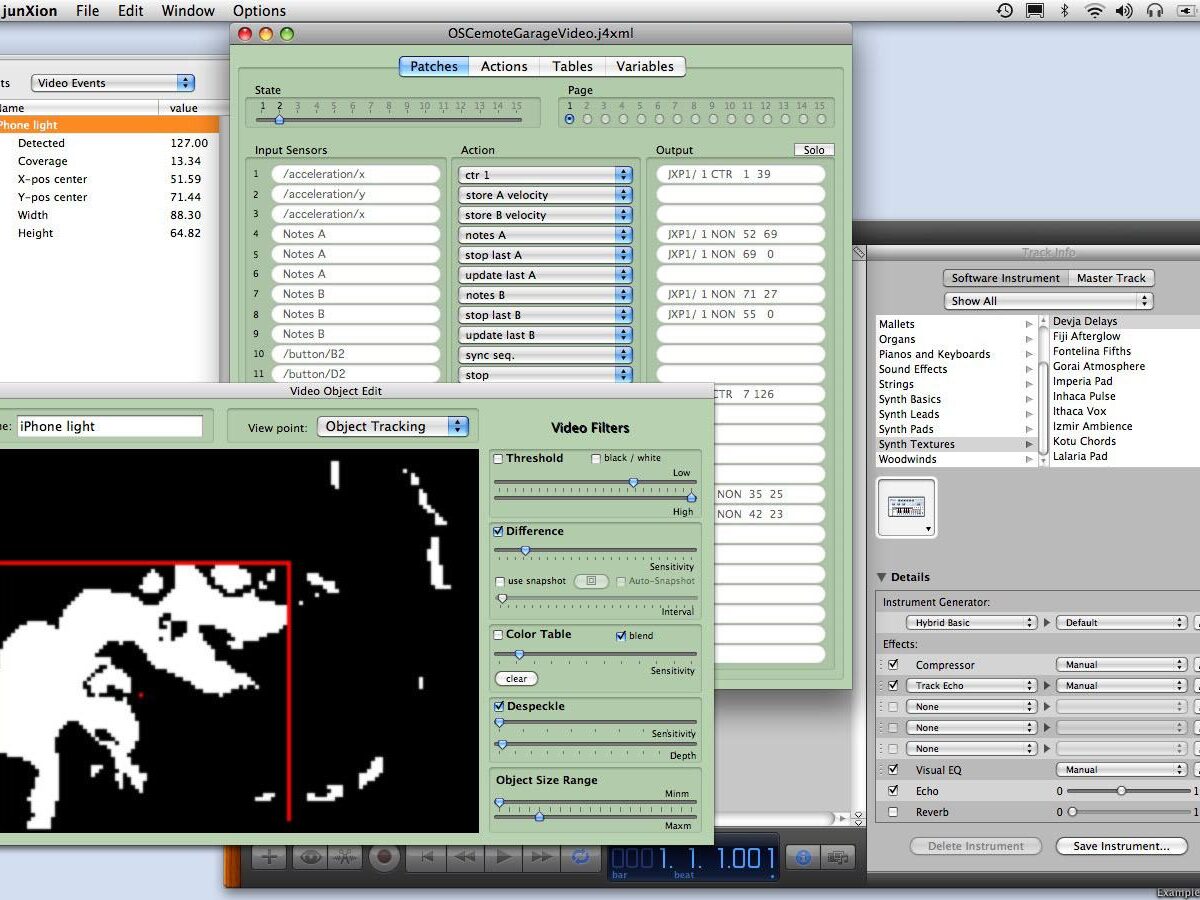Screen dimensions: 1200x900
Task: Open the media browser icon
Action: 838,857
